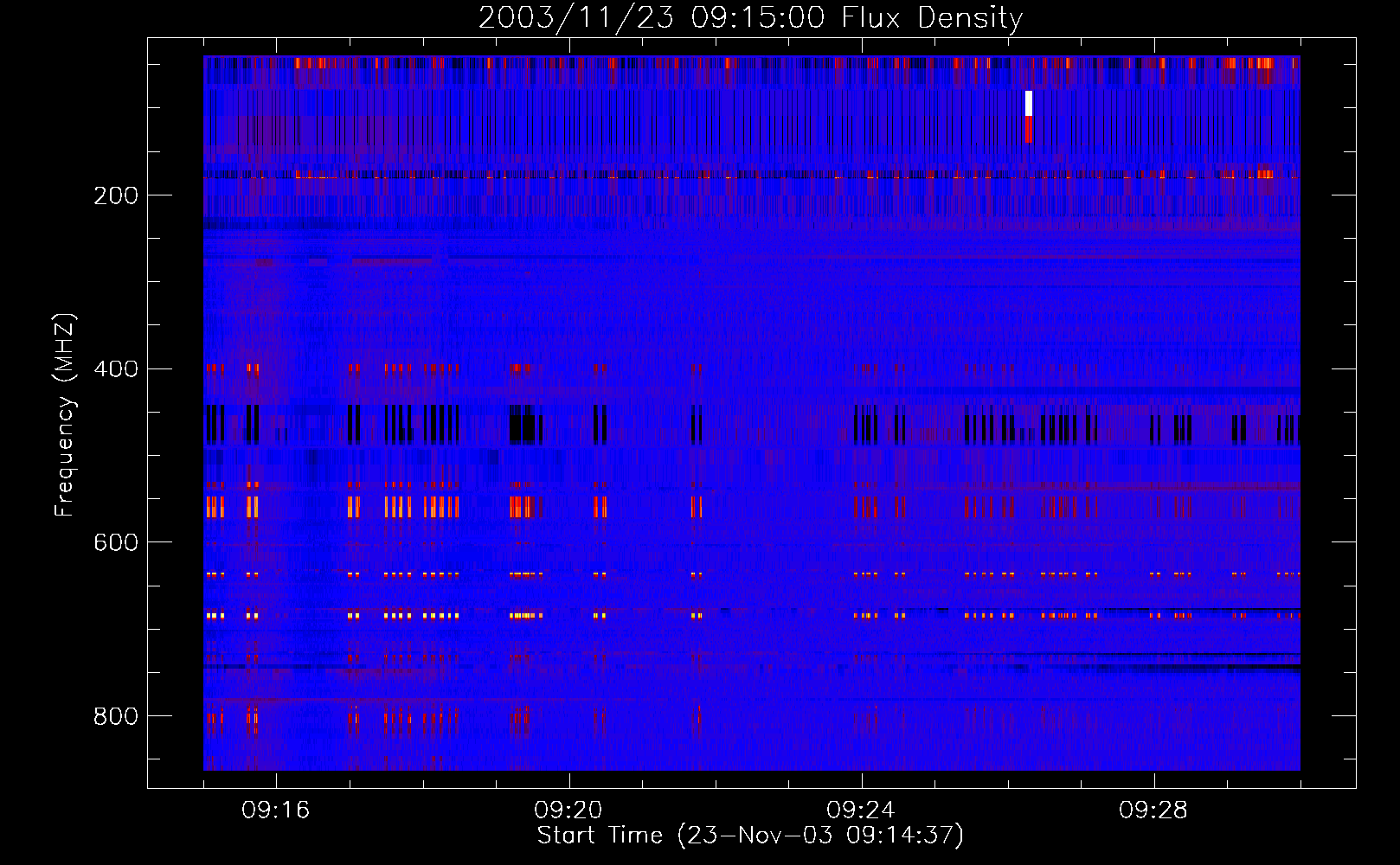Click the white-and-red saturated burst near 09:26
Screen dimensions: 1400x865
click(1029, 117)
